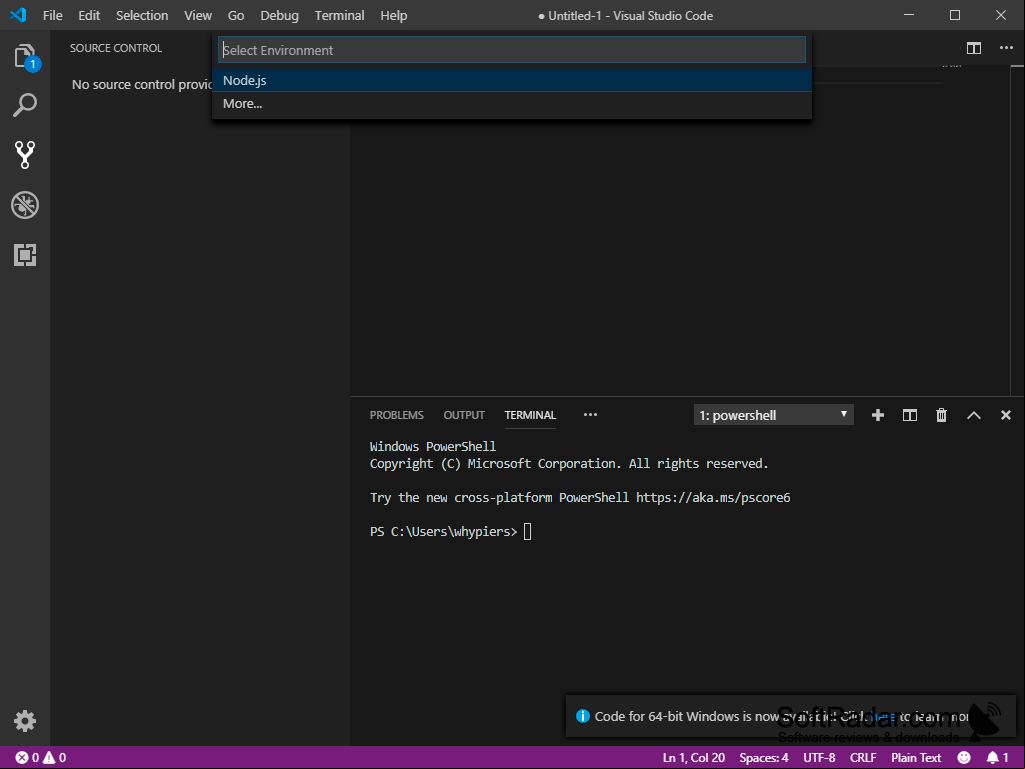Switch to the TERMINAL tab

(530, 415)
